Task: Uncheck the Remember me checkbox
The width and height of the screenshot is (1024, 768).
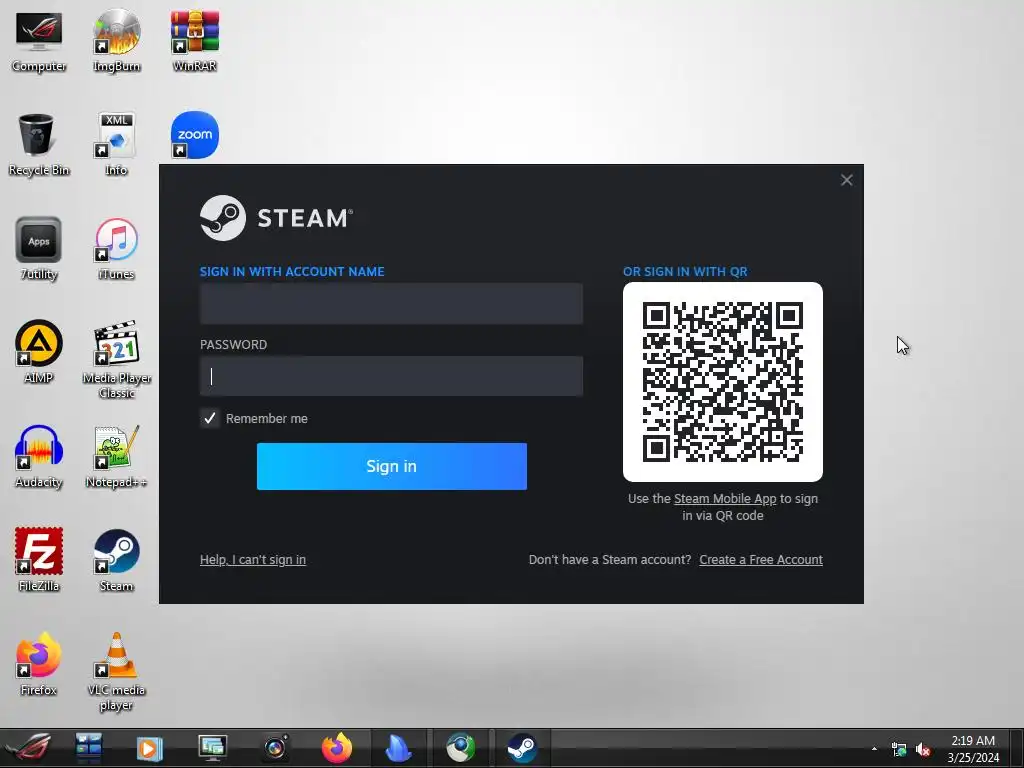Action: [210, 418]
